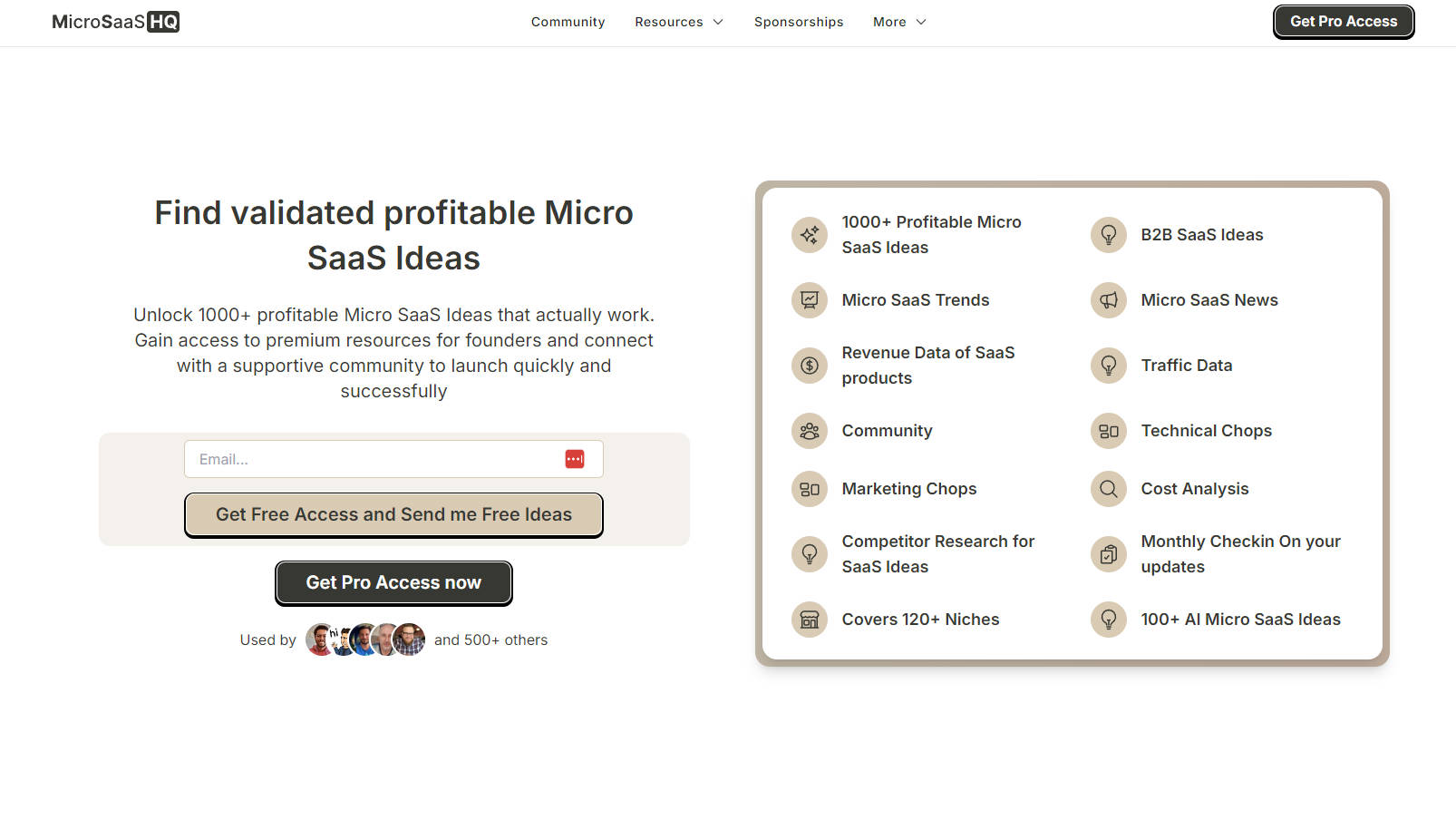Click the Micro SaaS Trends chart icon
Screen dimensions: 1456x830
coord(809,300)
